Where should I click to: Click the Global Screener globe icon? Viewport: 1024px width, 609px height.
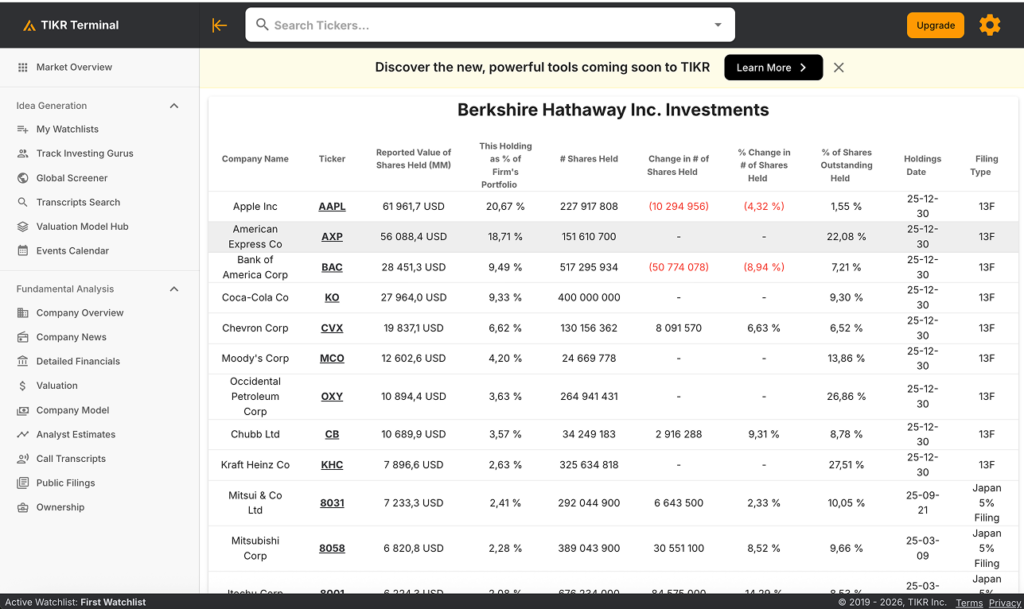click(x=23, y=178)
